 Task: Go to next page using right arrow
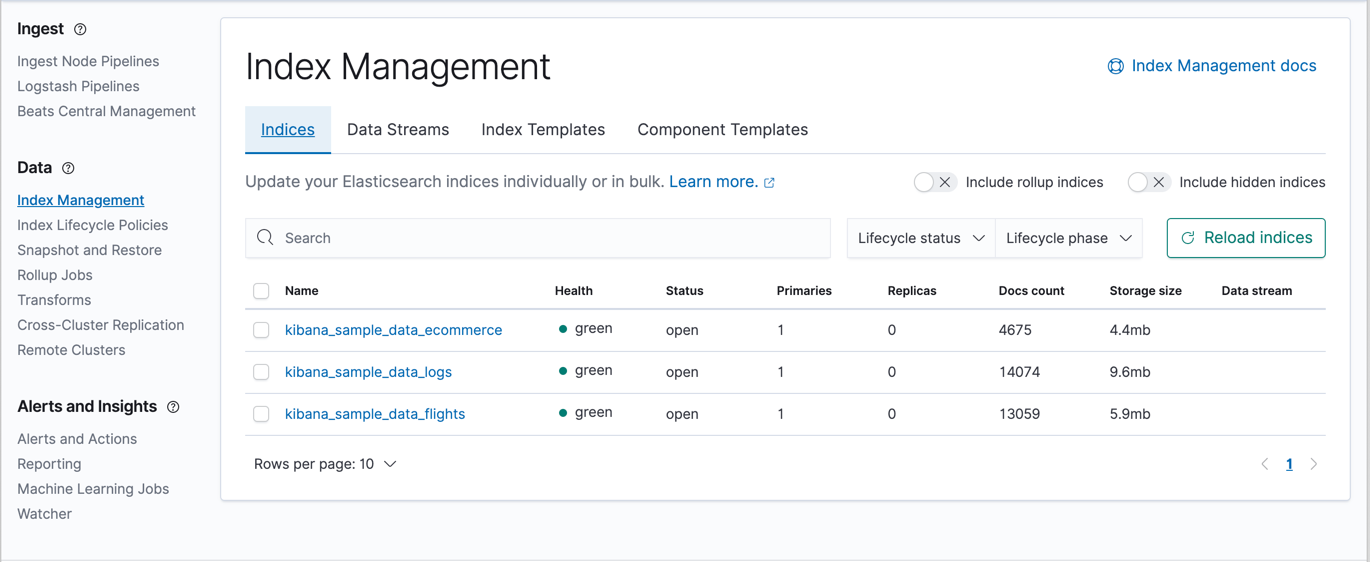tap(1314, 464)
